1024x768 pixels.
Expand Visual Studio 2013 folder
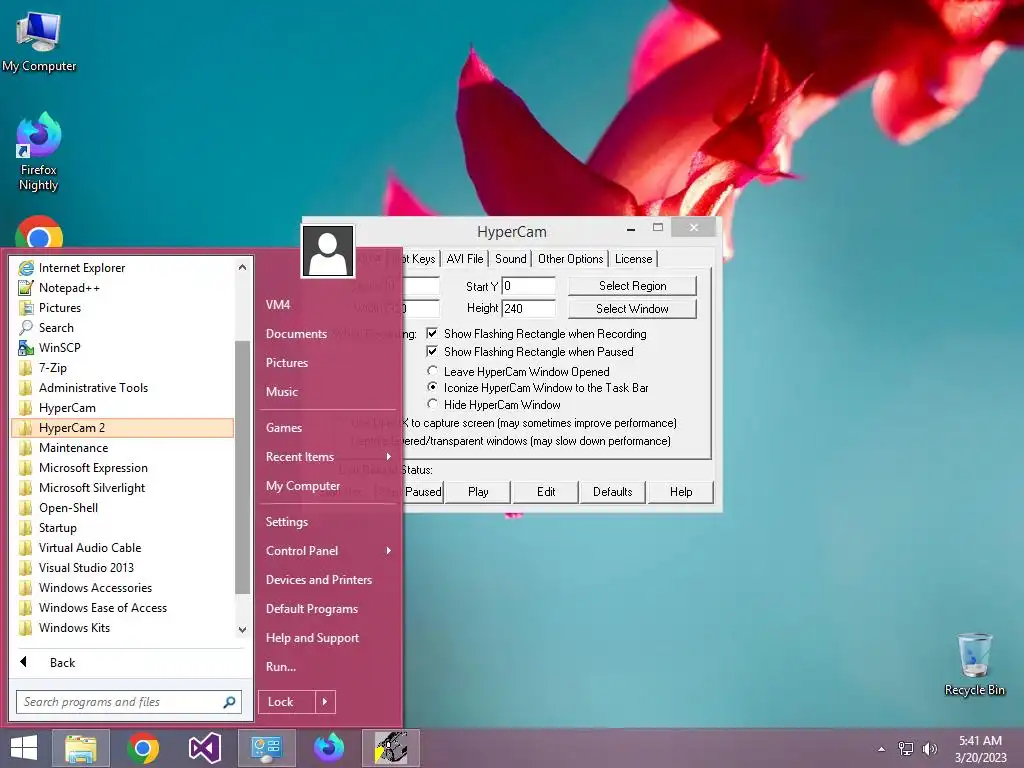[x=123, y=568]
